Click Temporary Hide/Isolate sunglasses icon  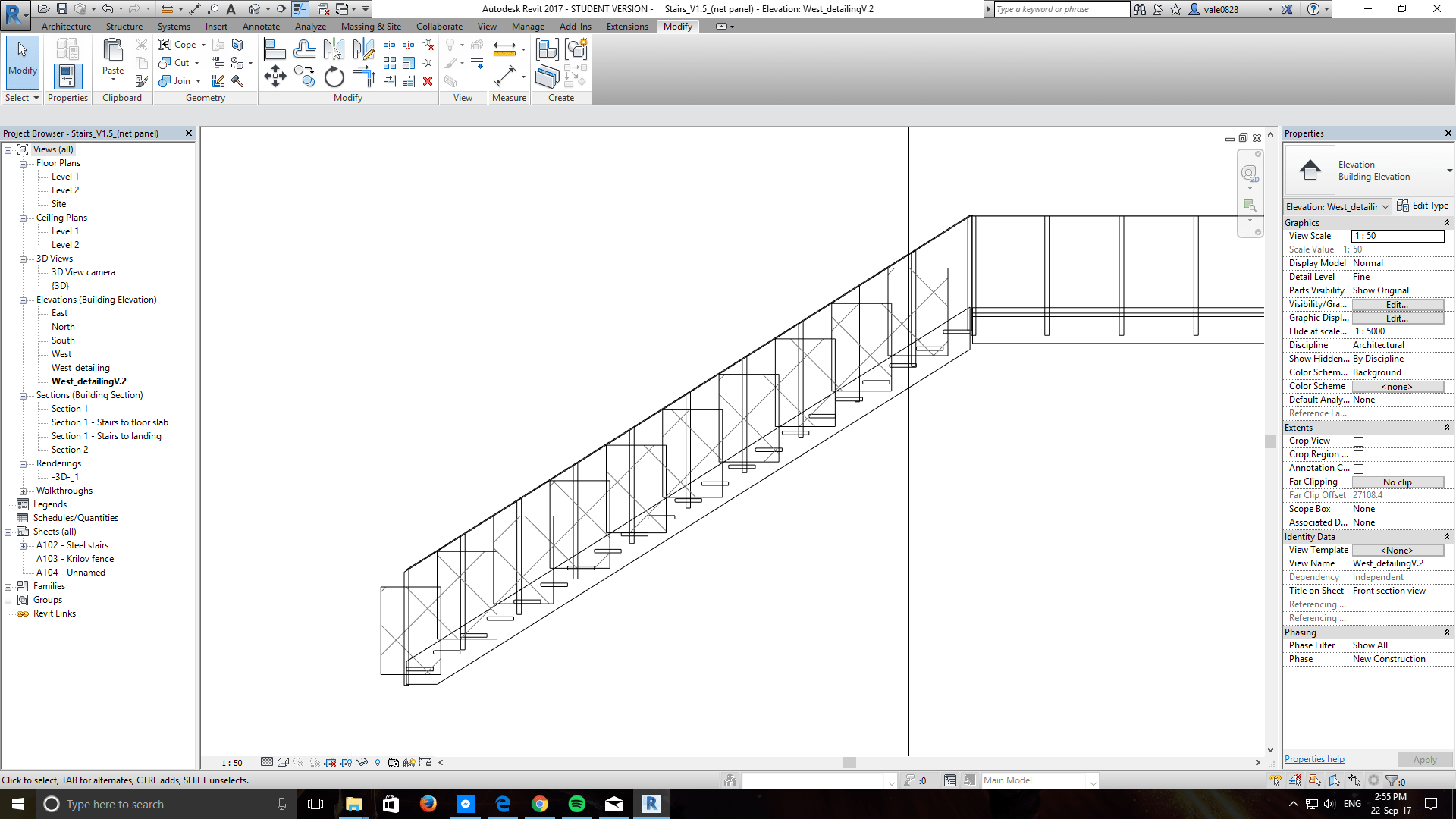[x=362, y=762]
